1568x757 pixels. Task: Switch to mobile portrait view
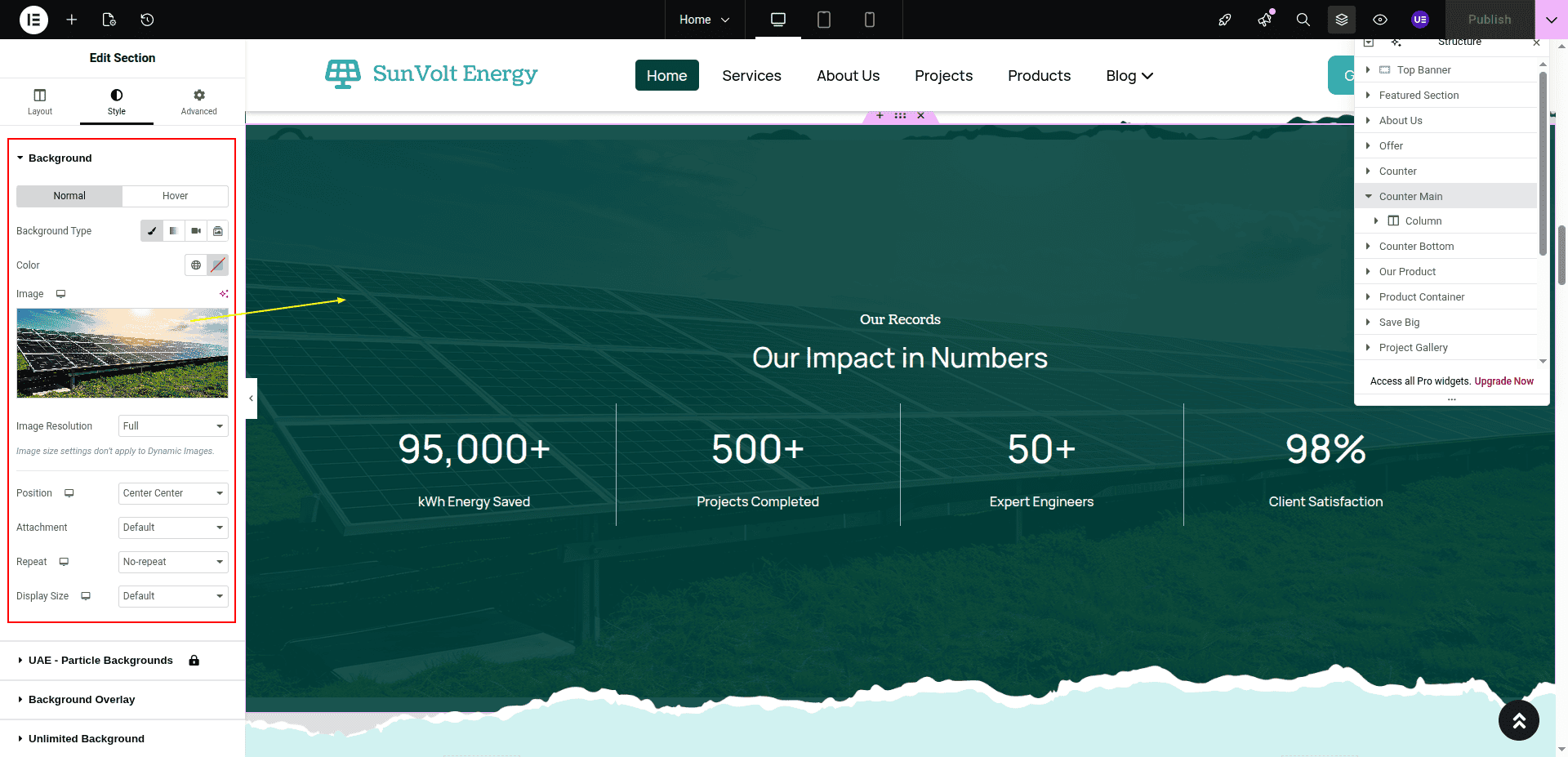[869, 20]
